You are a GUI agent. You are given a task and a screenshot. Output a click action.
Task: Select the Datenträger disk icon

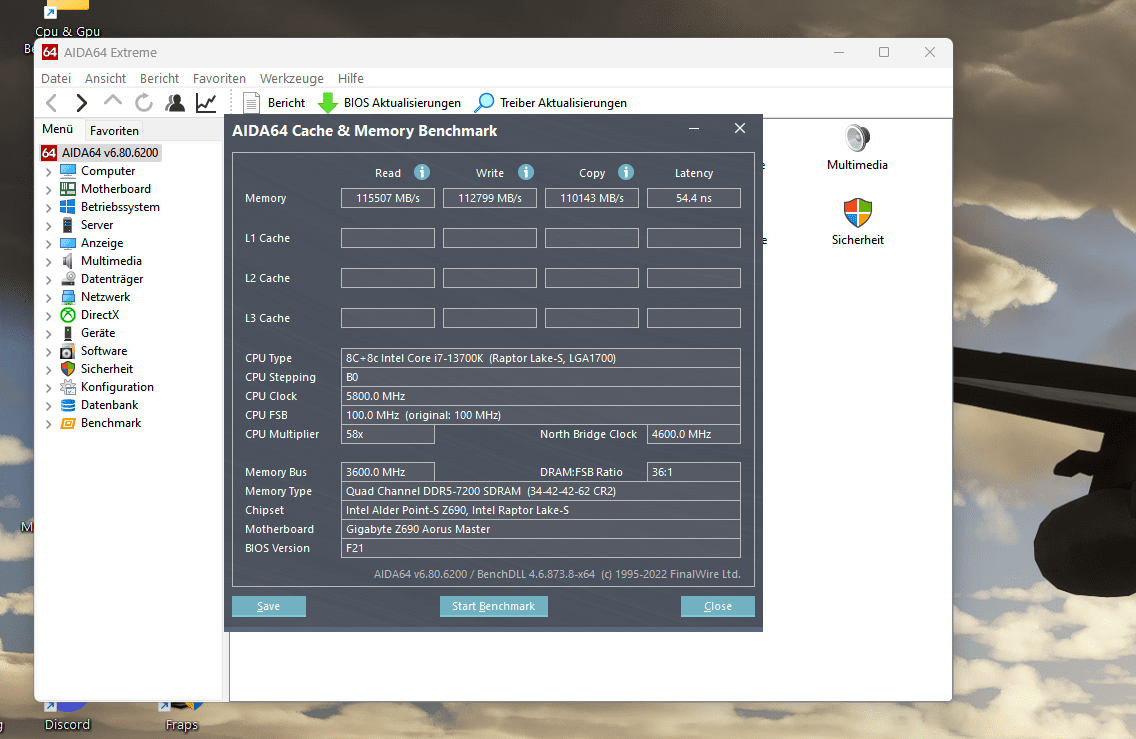[68, 279]
